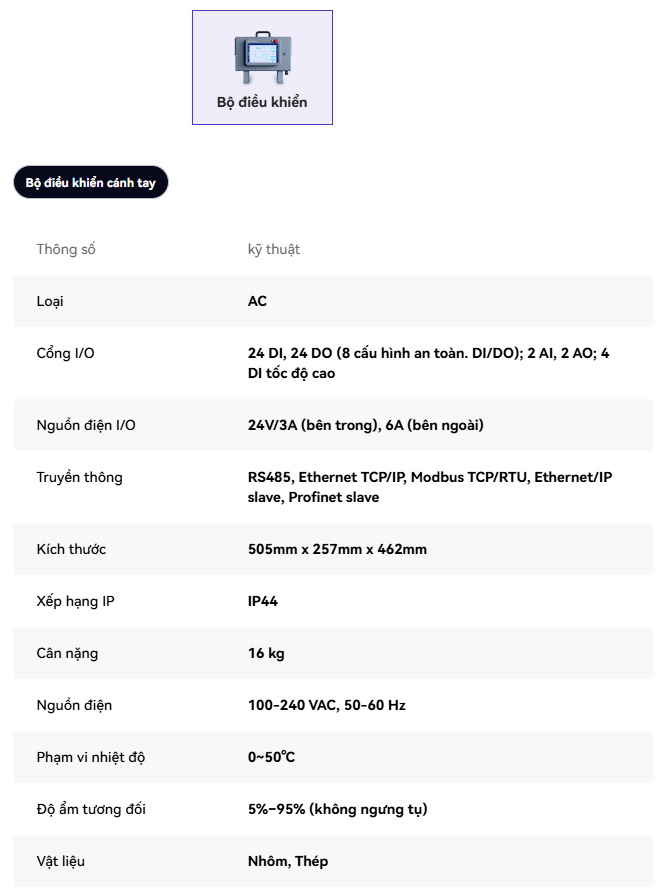Image resolution: width=662 pixels, height=896 pixels.
Task: Click the "Nhôm, Thép" material value
Action: pyautogui.click(x=288, y=861)
